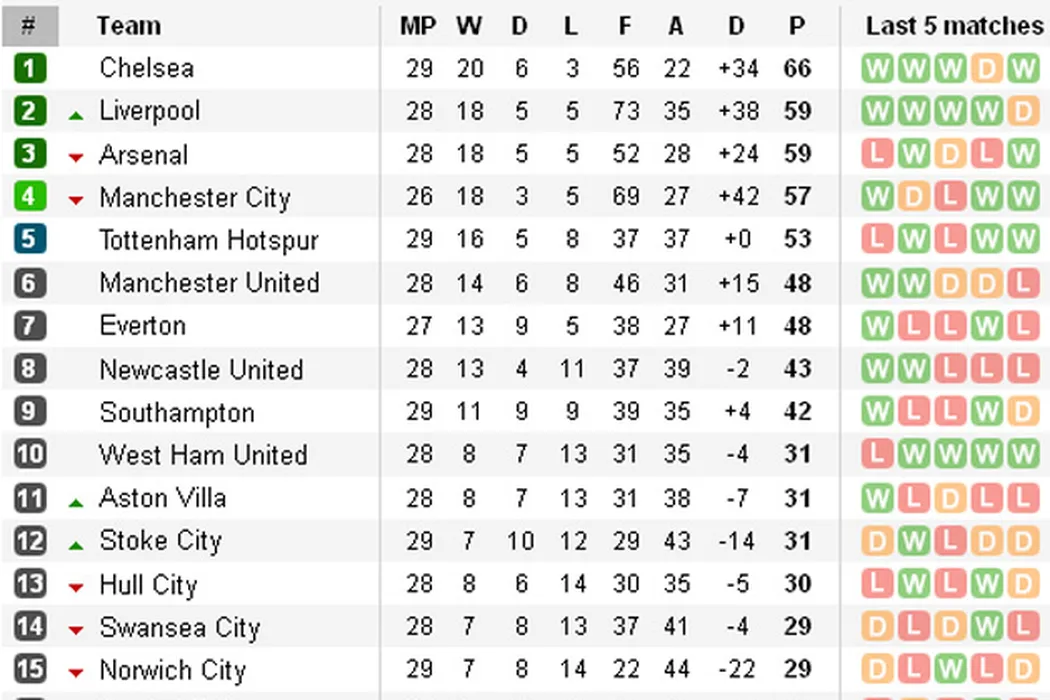Click the # rank column header
The image size is (1050, 700).
pos(29,26)
